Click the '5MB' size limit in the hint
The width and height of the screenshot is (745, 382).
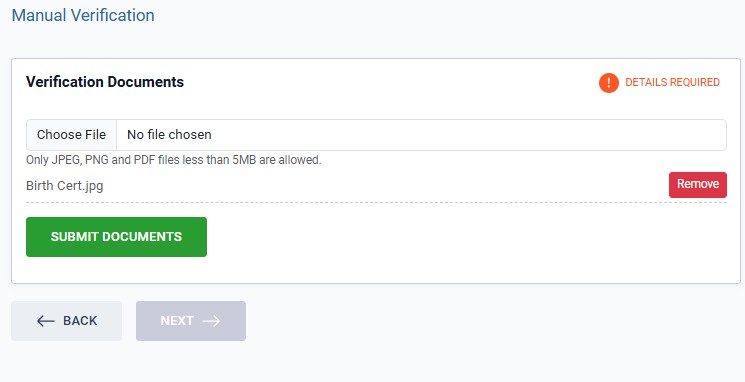pyautogui.click(x=244, y=160)
